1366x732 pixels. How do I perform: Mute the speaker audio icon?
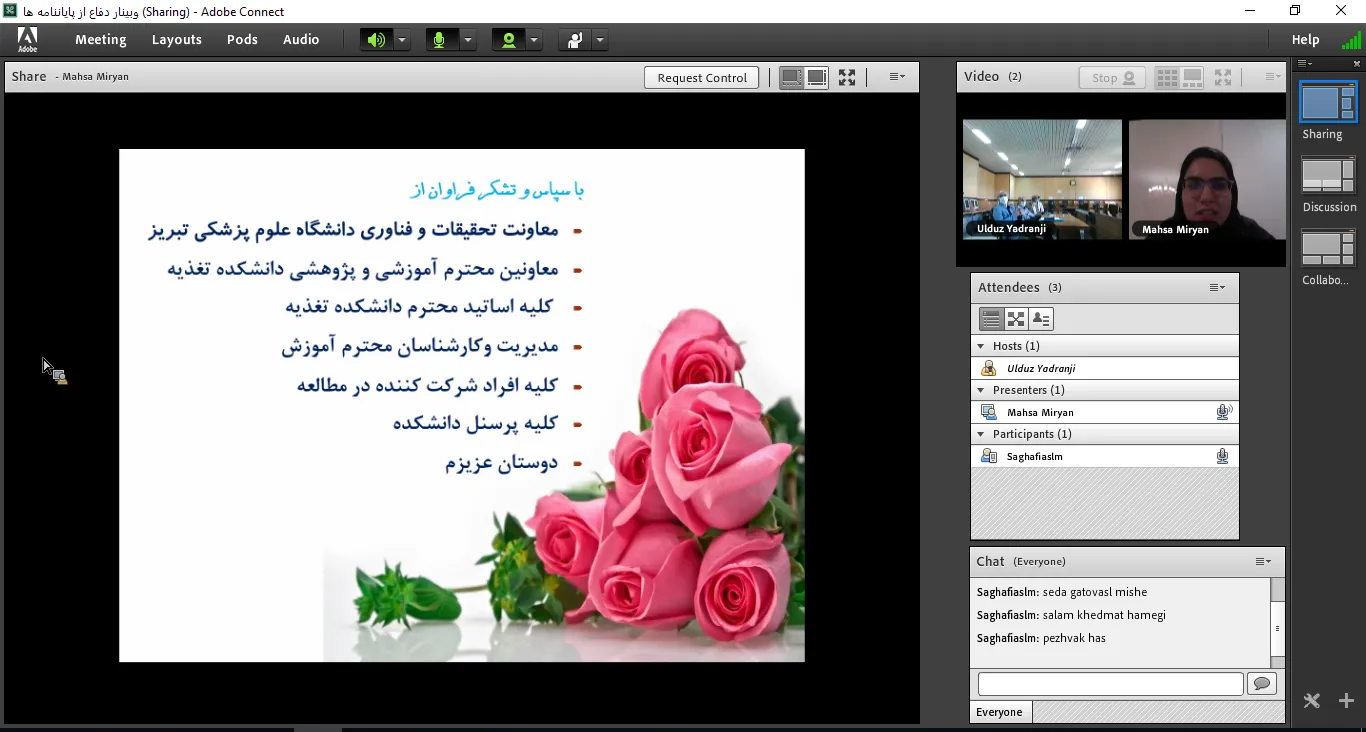click(x=376, y=40)
